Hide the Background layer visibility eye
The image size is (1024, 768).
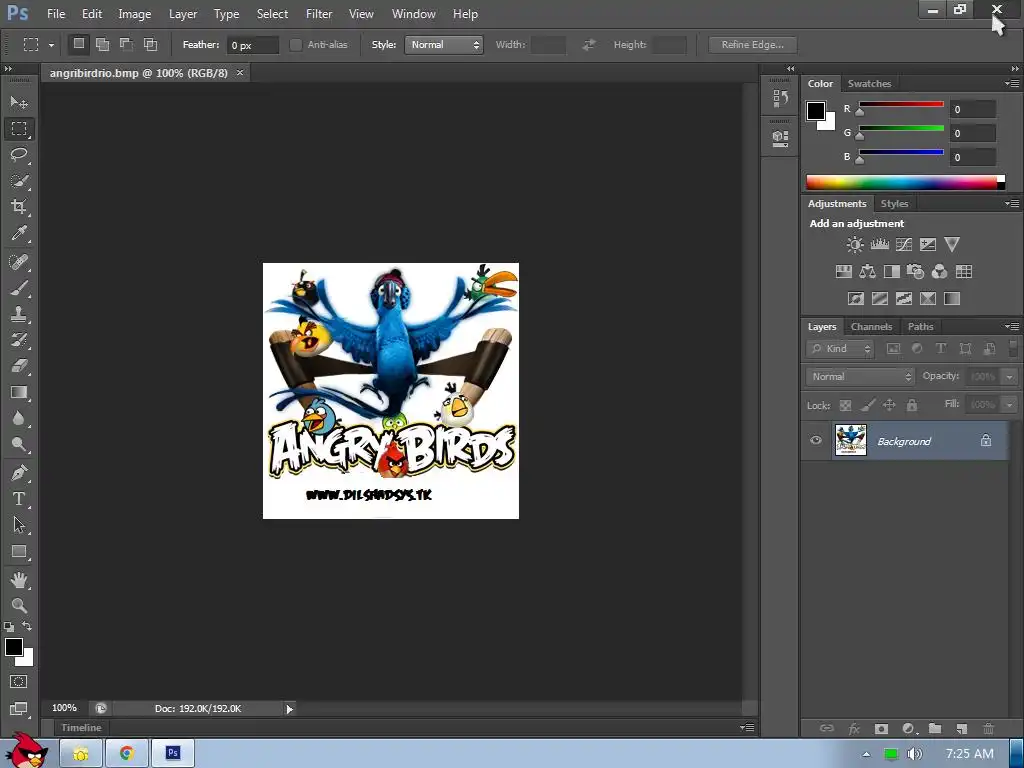(816, 440)
